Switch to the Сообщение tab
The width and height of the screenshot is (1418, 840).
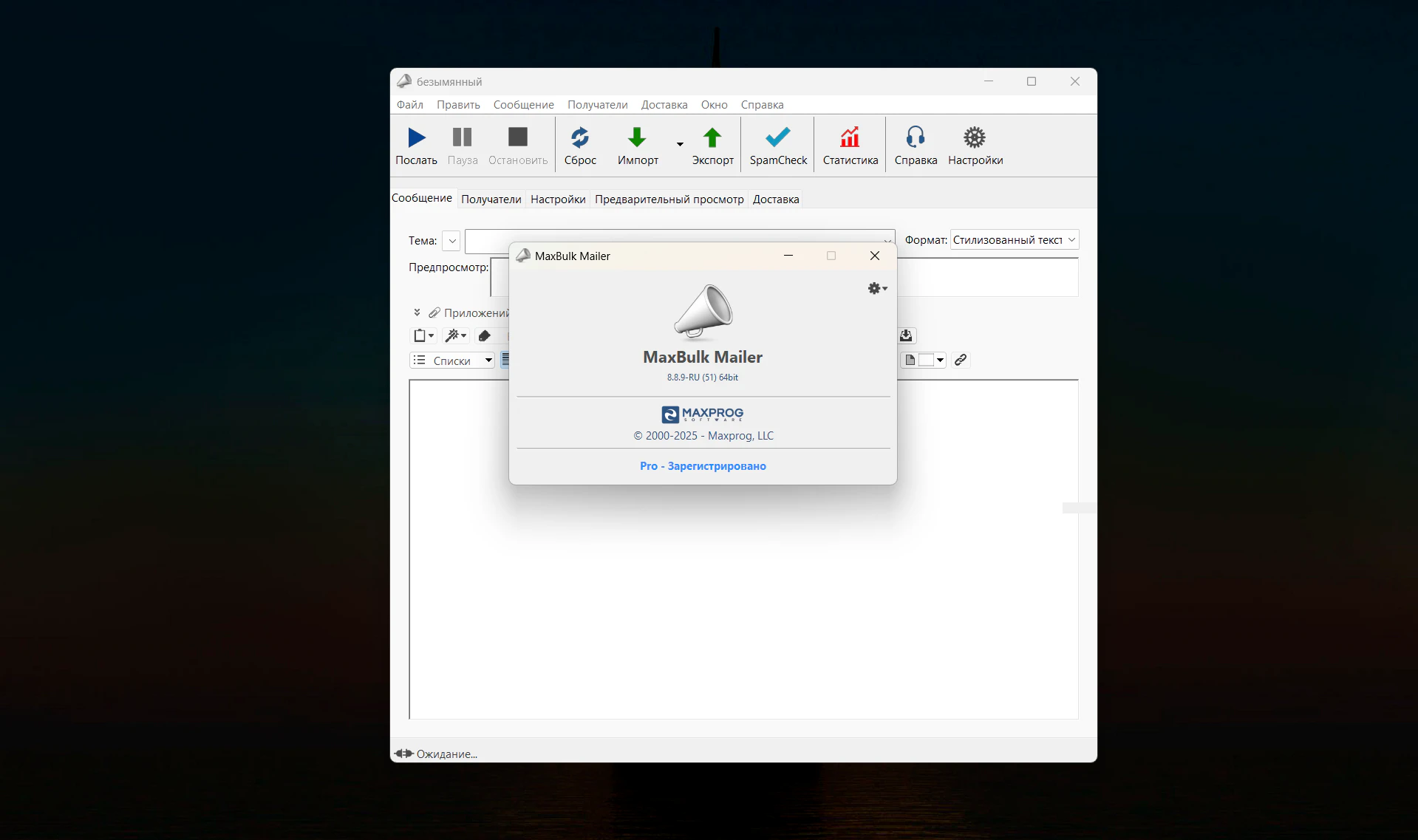pos(422,198)
